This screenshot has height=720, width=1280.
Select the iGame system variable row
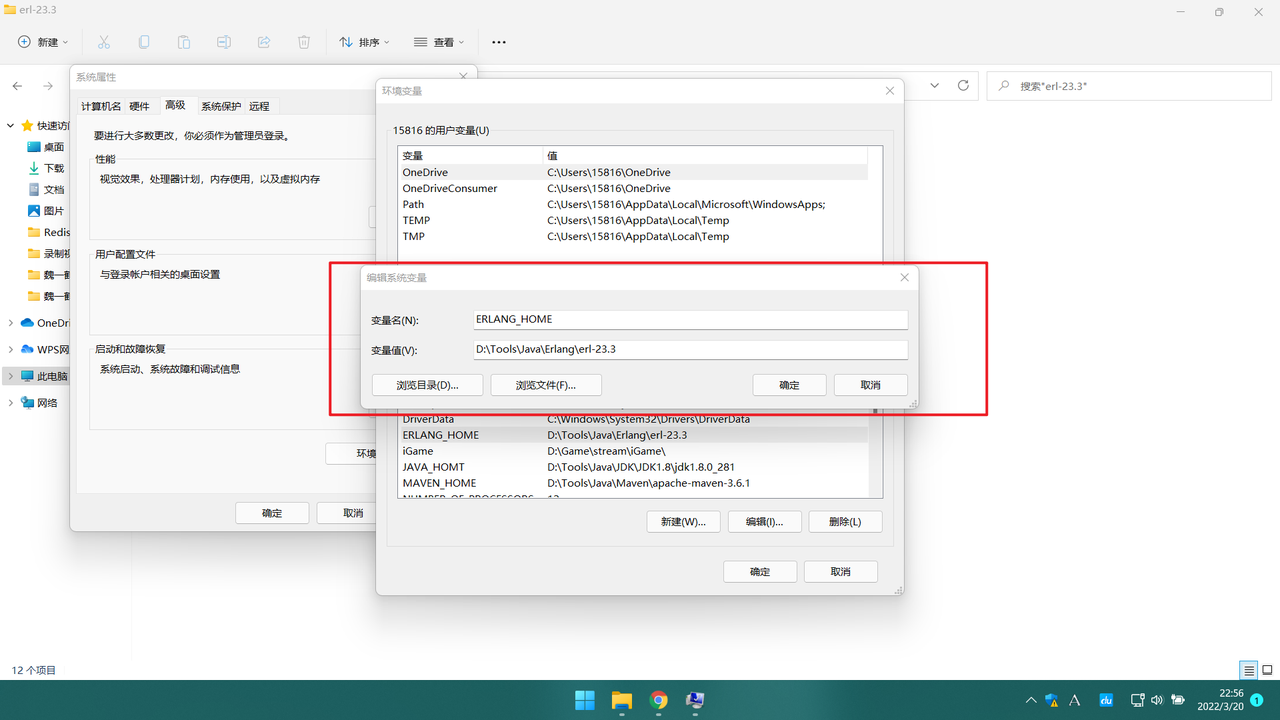(x=633, y=451)
